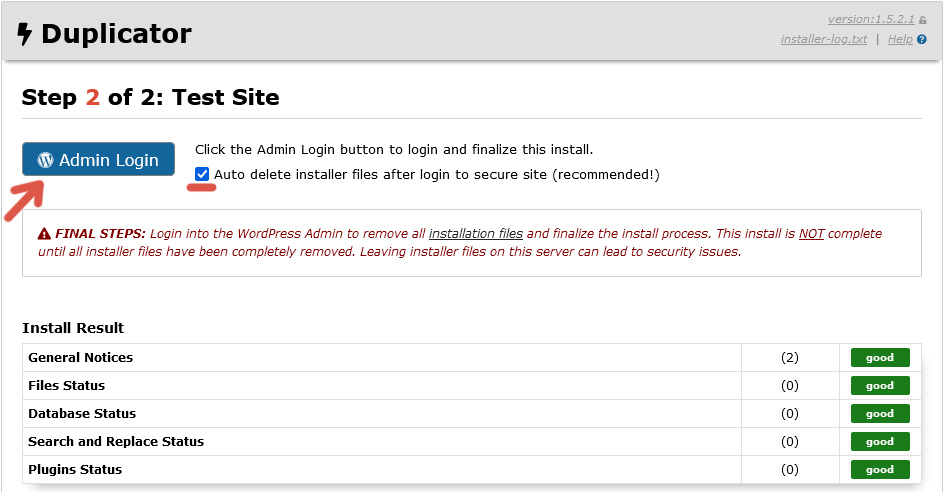Click the blue Help question mark icon
Viewport: 944px width, 492px height.
(922, 39)
